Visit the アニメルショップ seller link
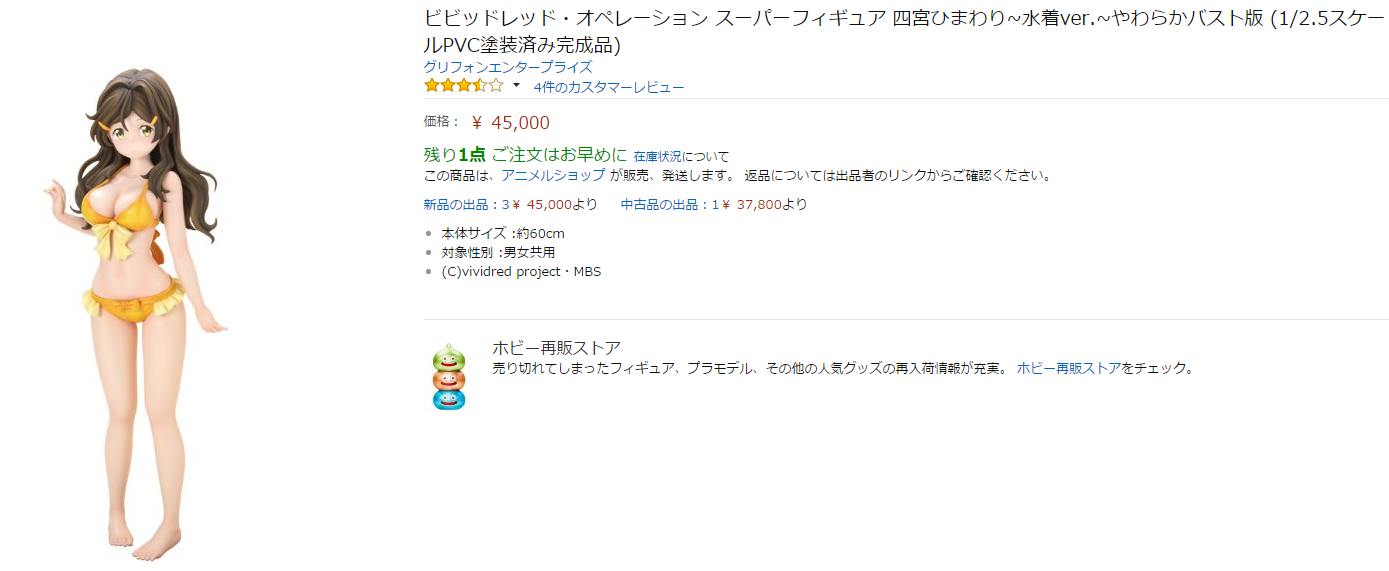Viewport: 1389px width, 571px height. pyautogui.click(x=553, y=175)
